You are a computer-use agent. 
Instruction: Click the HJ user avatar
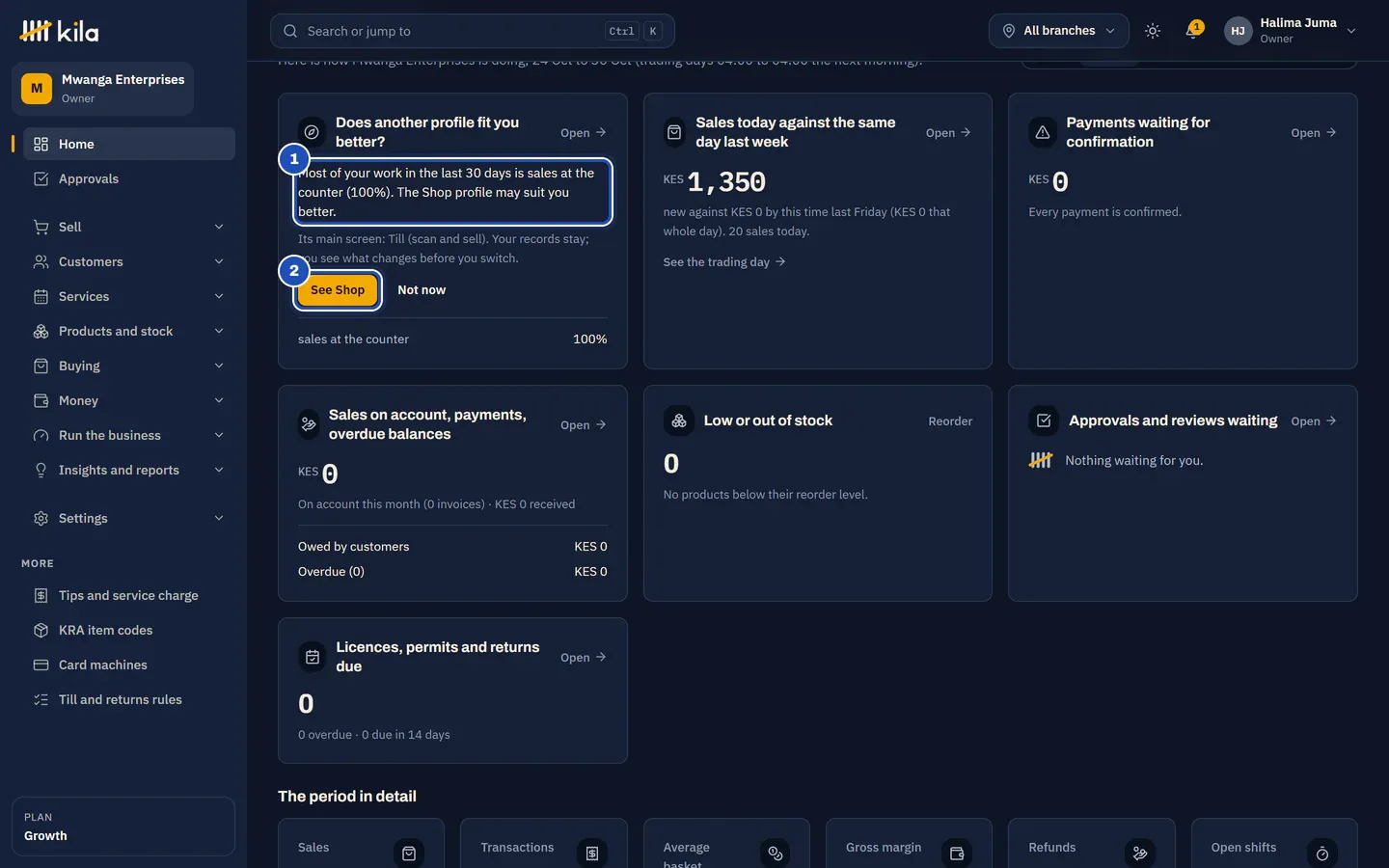coord(1238,31)
